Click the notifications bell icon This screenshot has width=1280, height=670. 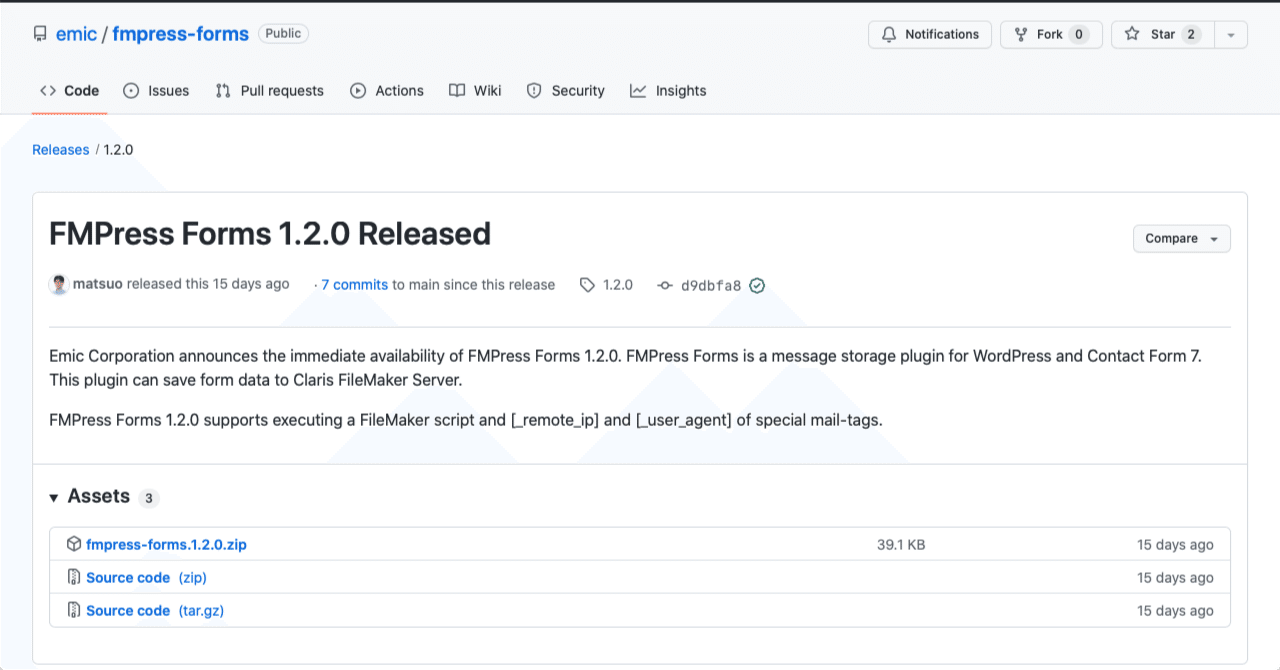pos(889,34)
